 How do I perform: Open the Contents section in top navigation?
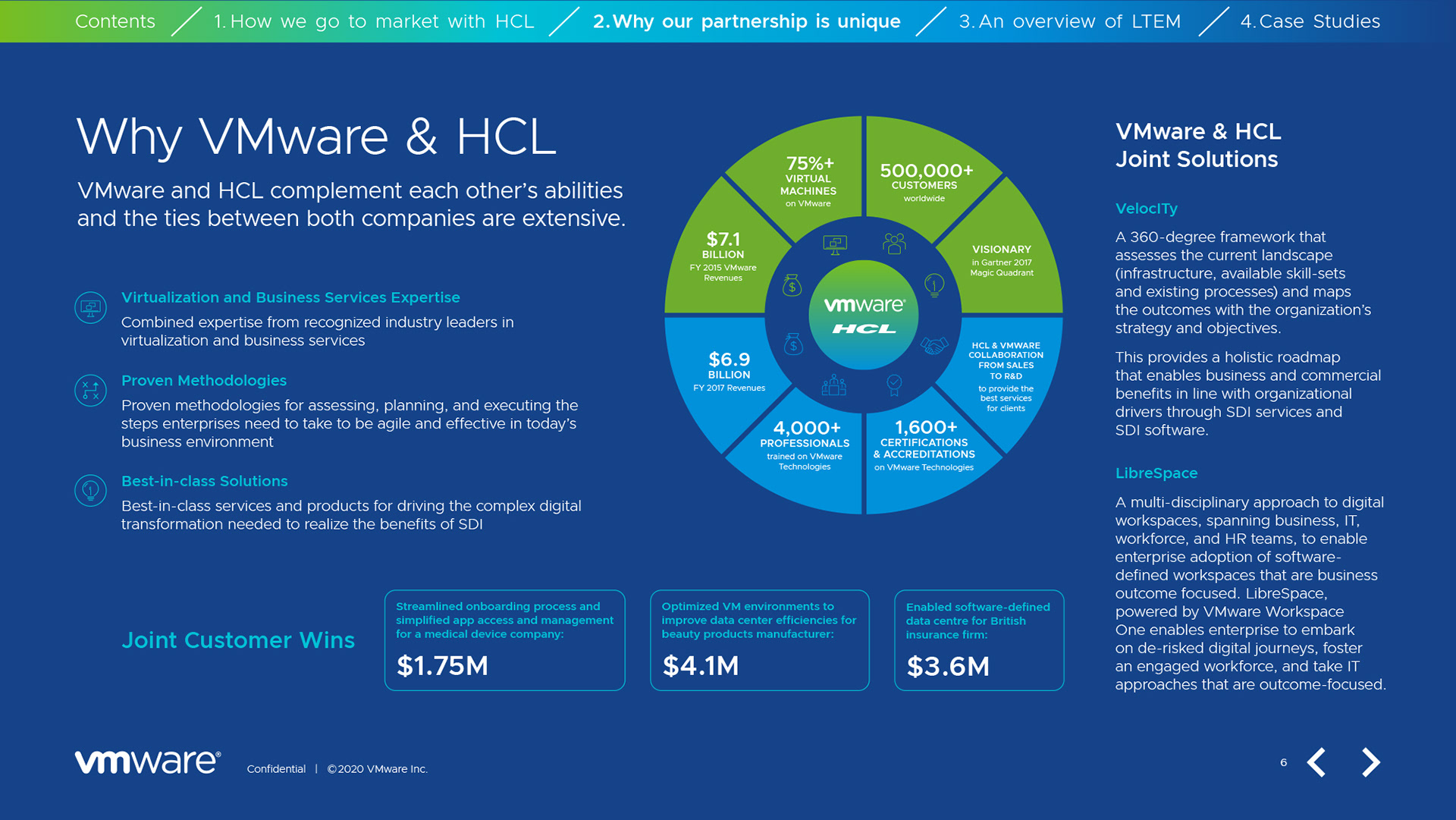pyautogui.click(x=115, y=21)
